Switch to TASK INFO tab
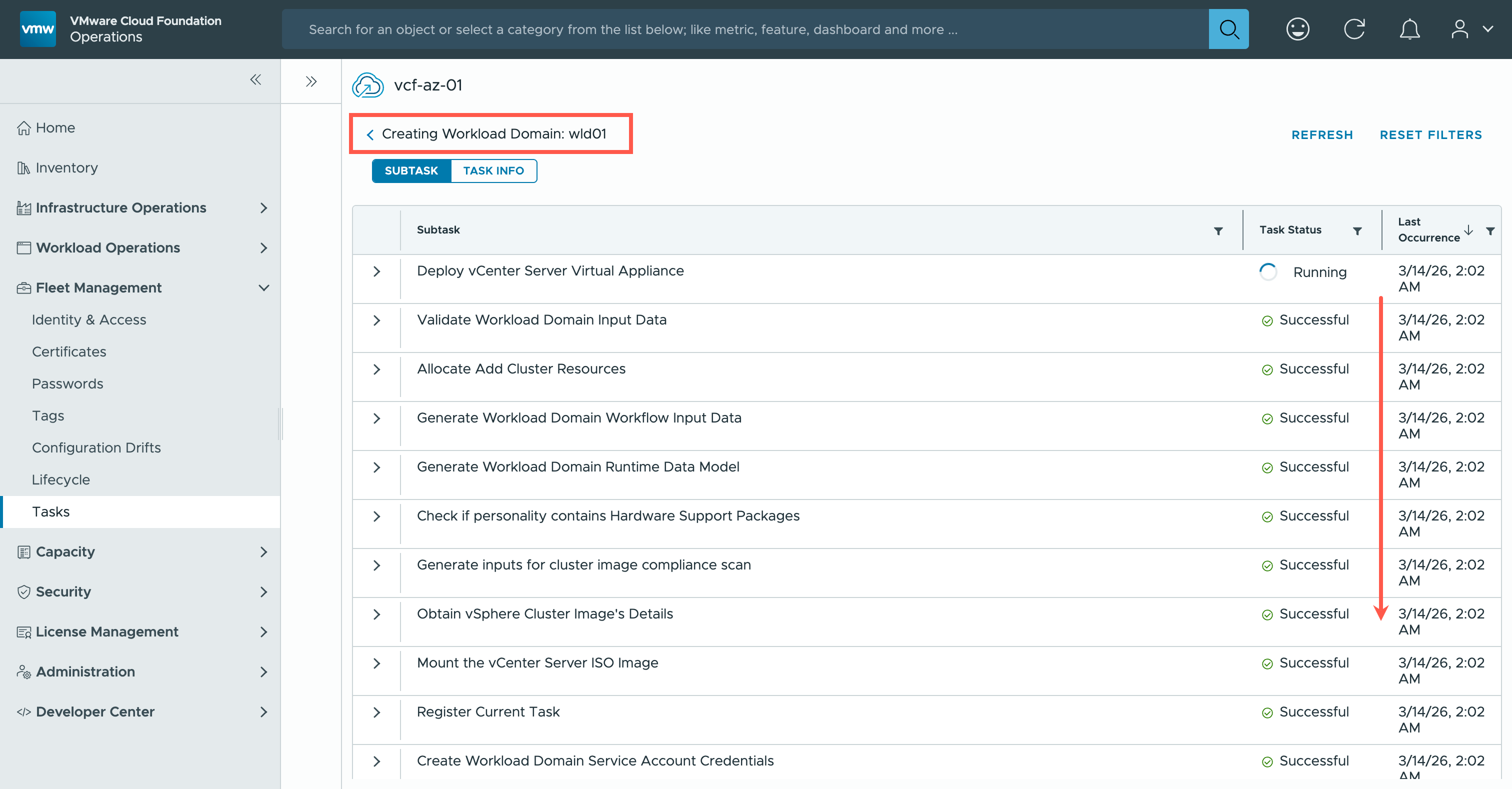The width and height of the screenshot is (1512, 789). tap(493, 171)
